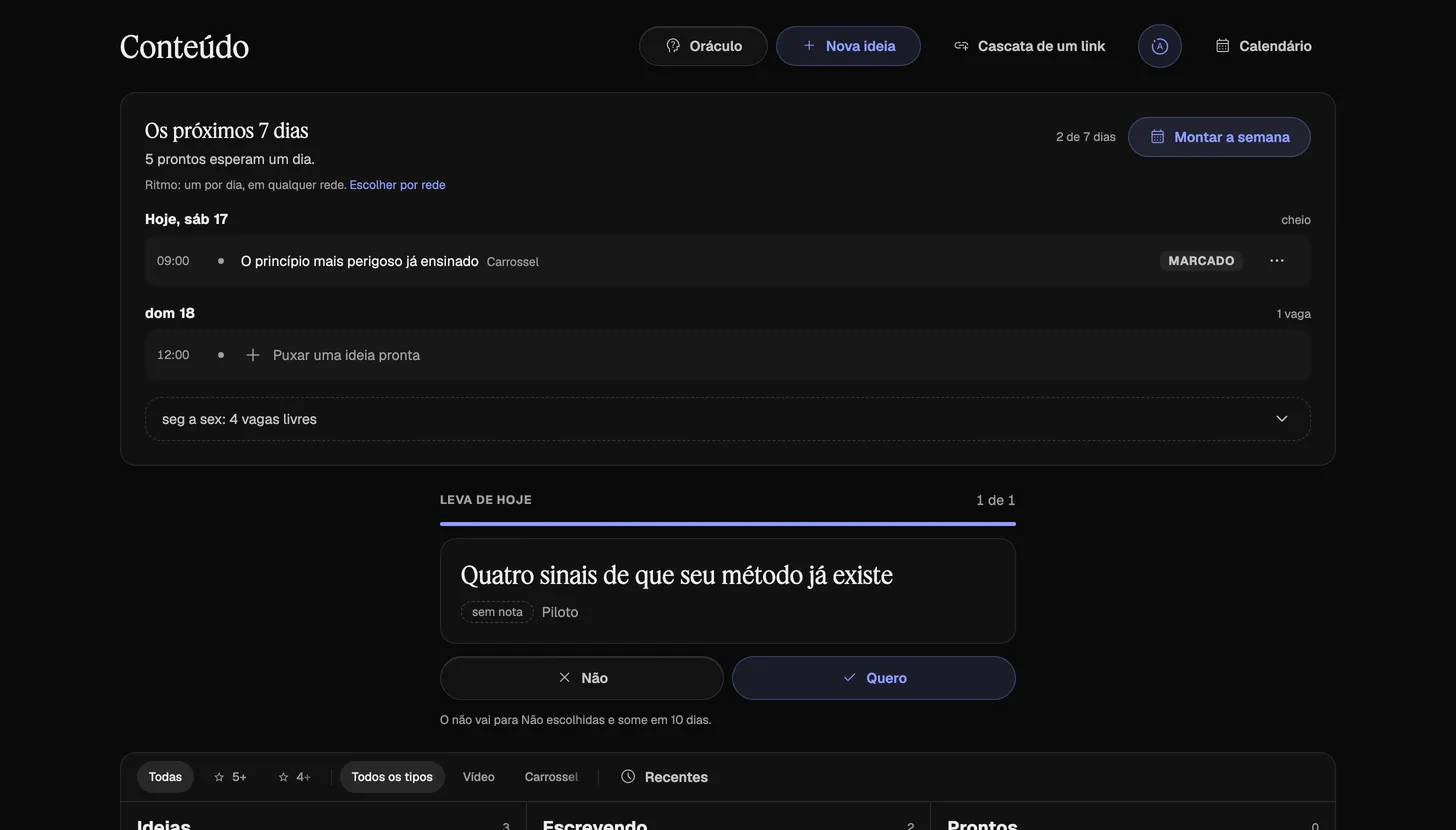The height and width of the screenshot is (830, 1456).
Task: Open the 'Quatro sinais de que seu método já existe' card
Action: tap(728, 591)
